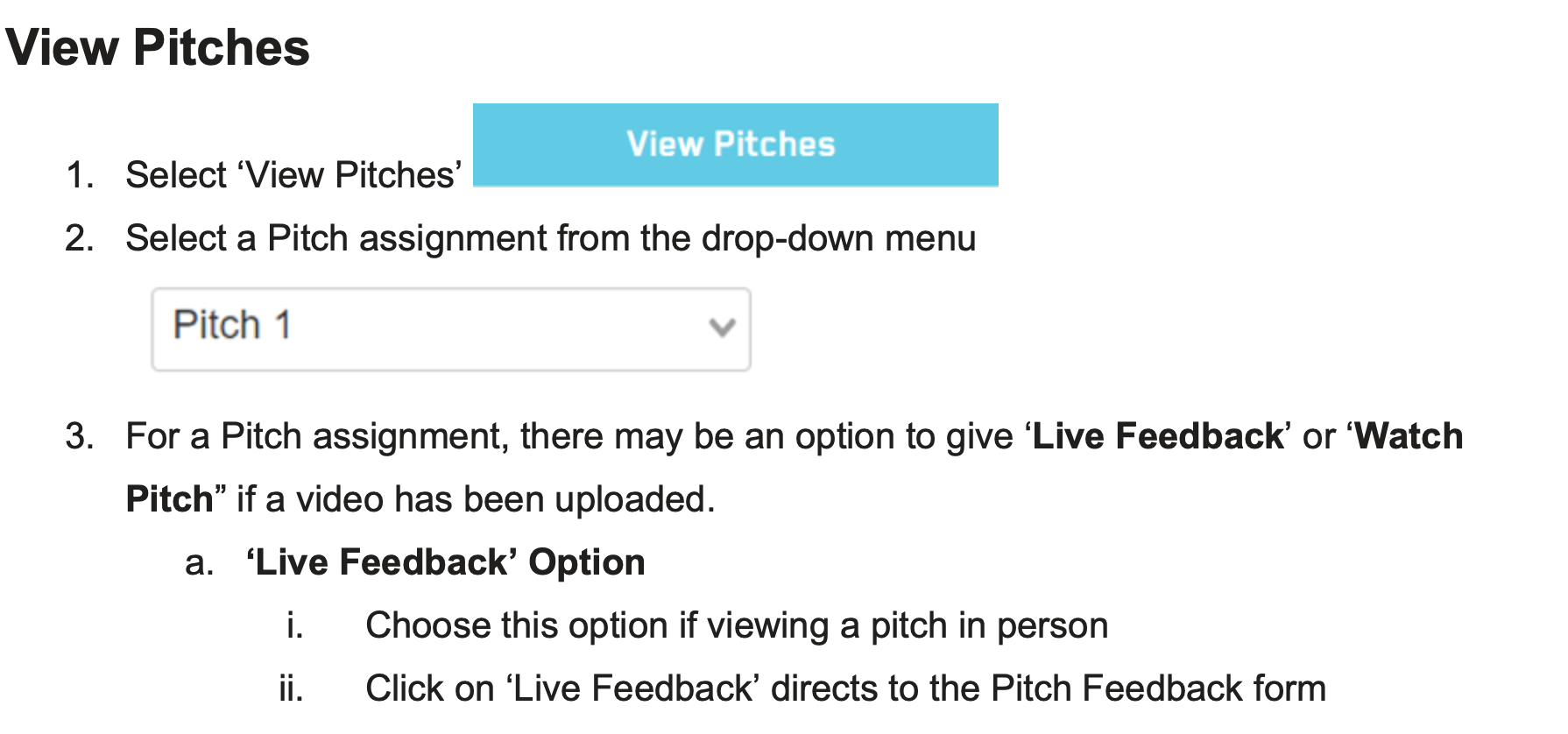Open the Pitch 1 drop-down menu
This screenshot has height=734, width=1568.
(450, 328)
